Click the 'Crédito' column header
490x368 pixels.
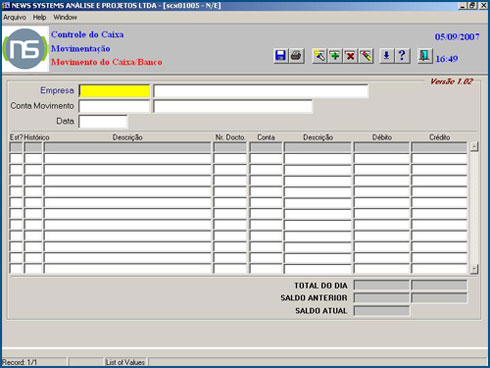click(439, 137)
